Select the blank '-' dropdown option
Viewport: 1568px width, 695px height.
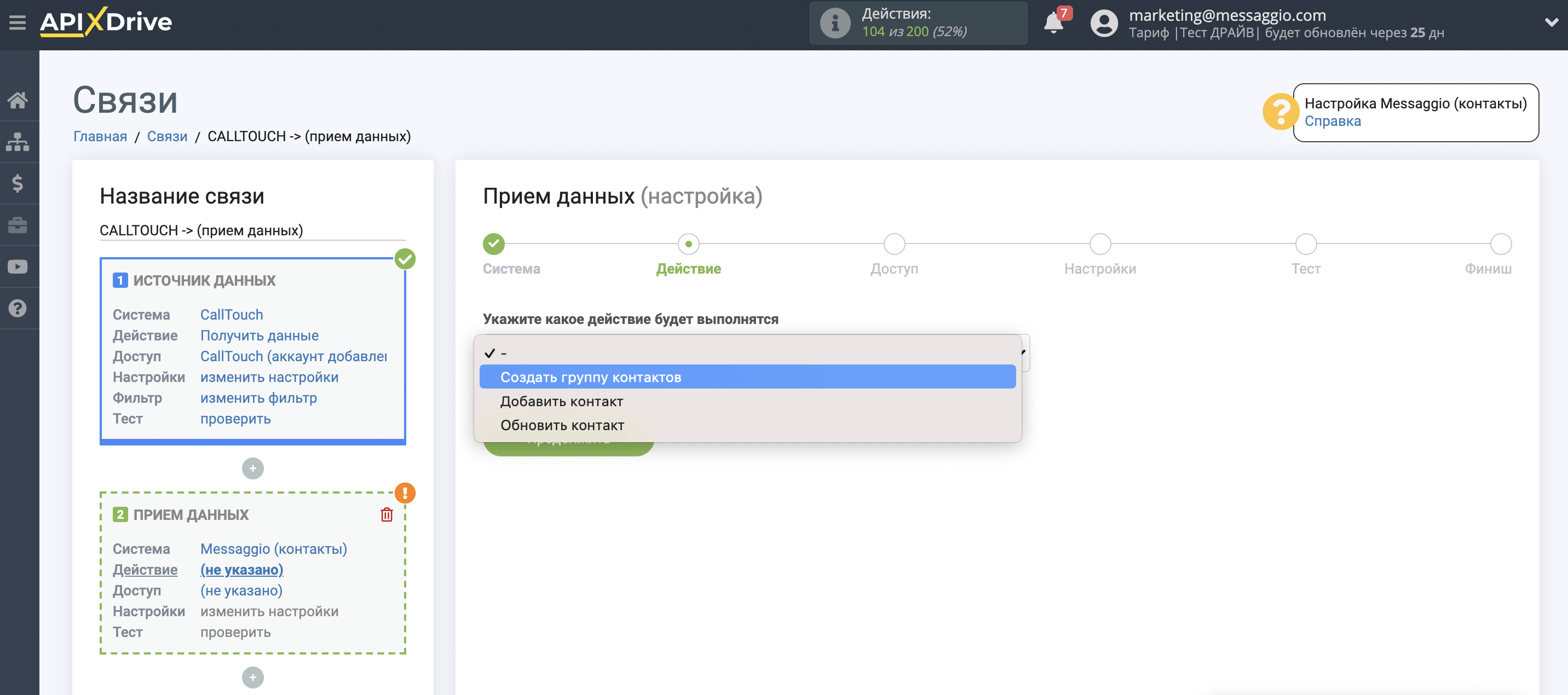(x=747, y=353)
